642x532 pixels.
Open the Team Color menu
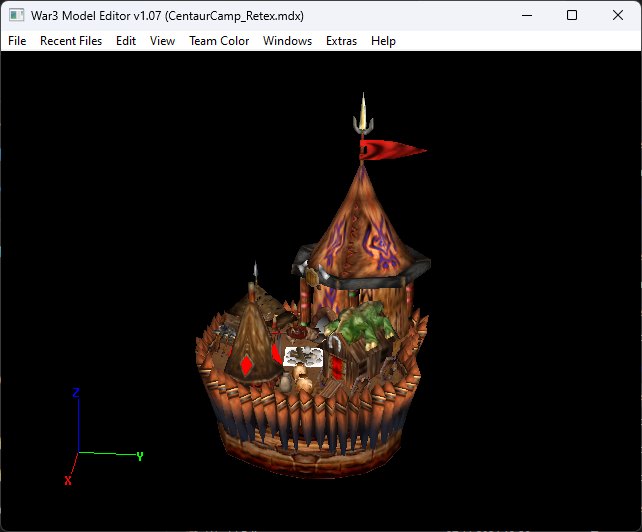pyautogui.click(x=219, y=41)
